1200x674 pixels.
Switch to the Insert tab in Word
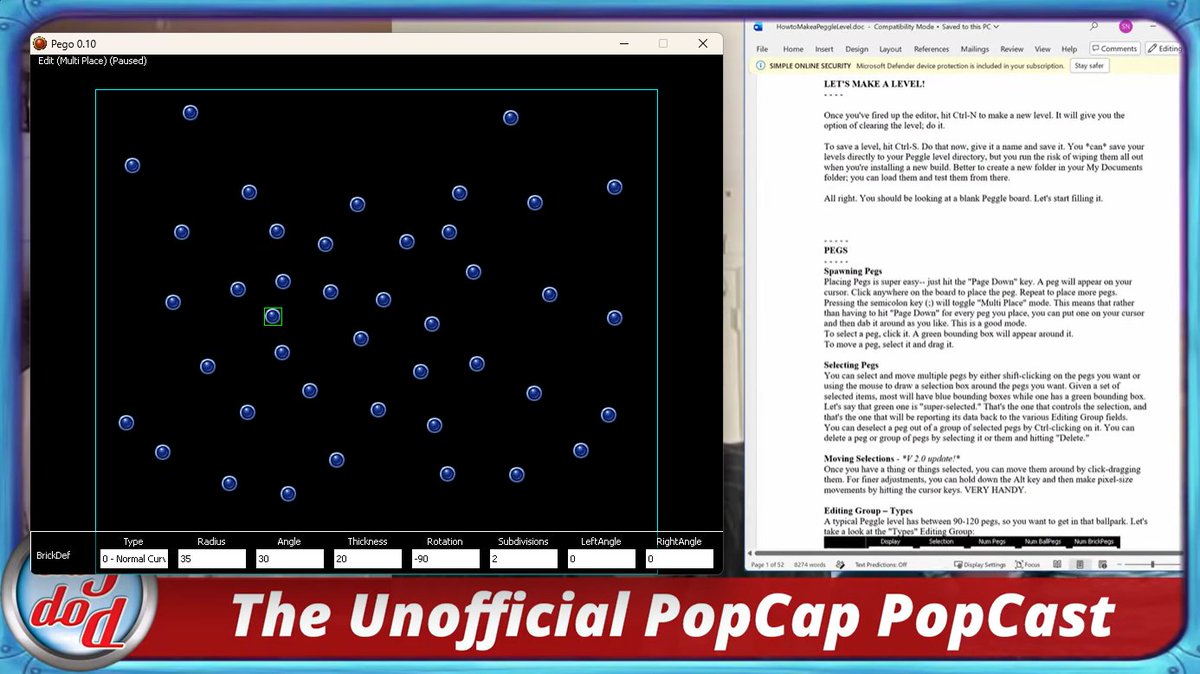pos(824,49)
